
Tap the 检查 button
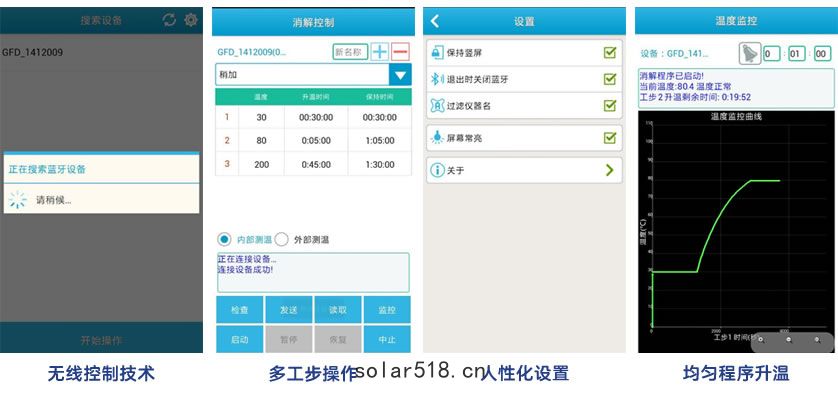pyautogui.click(x=239, y=310)
